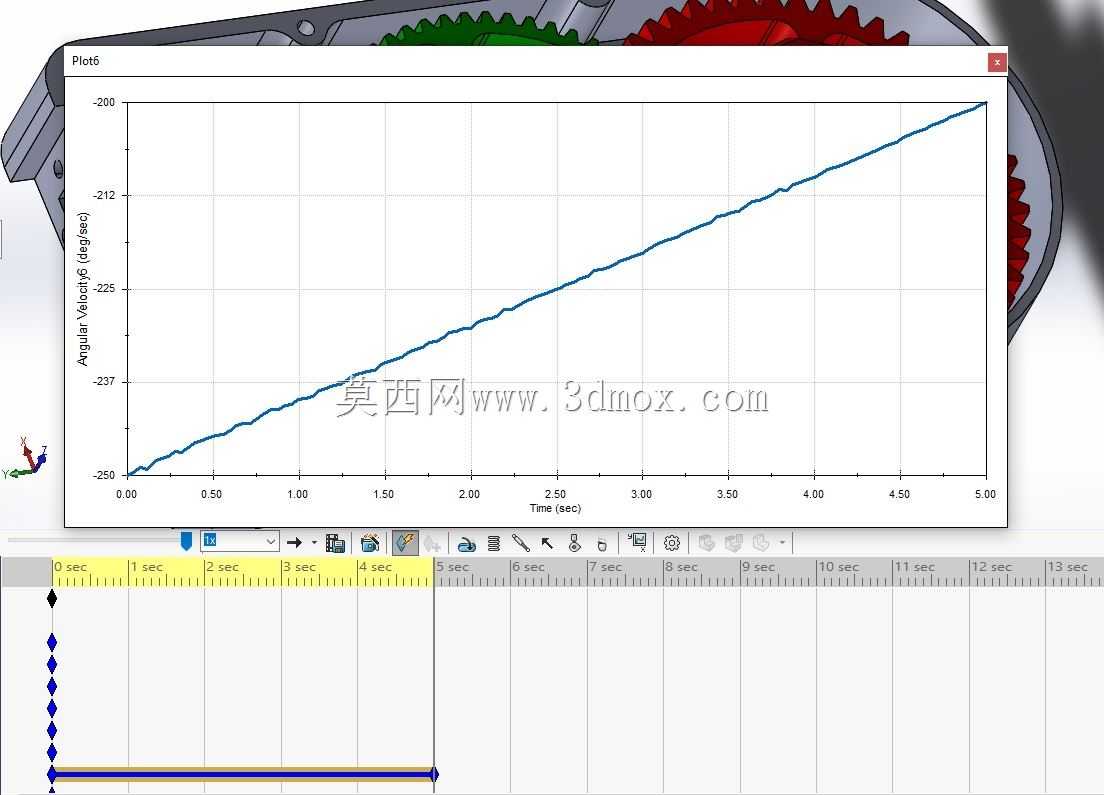Click the first grayed simulation setup icon
Screen dimensions: 1104x795
point(706,543)
